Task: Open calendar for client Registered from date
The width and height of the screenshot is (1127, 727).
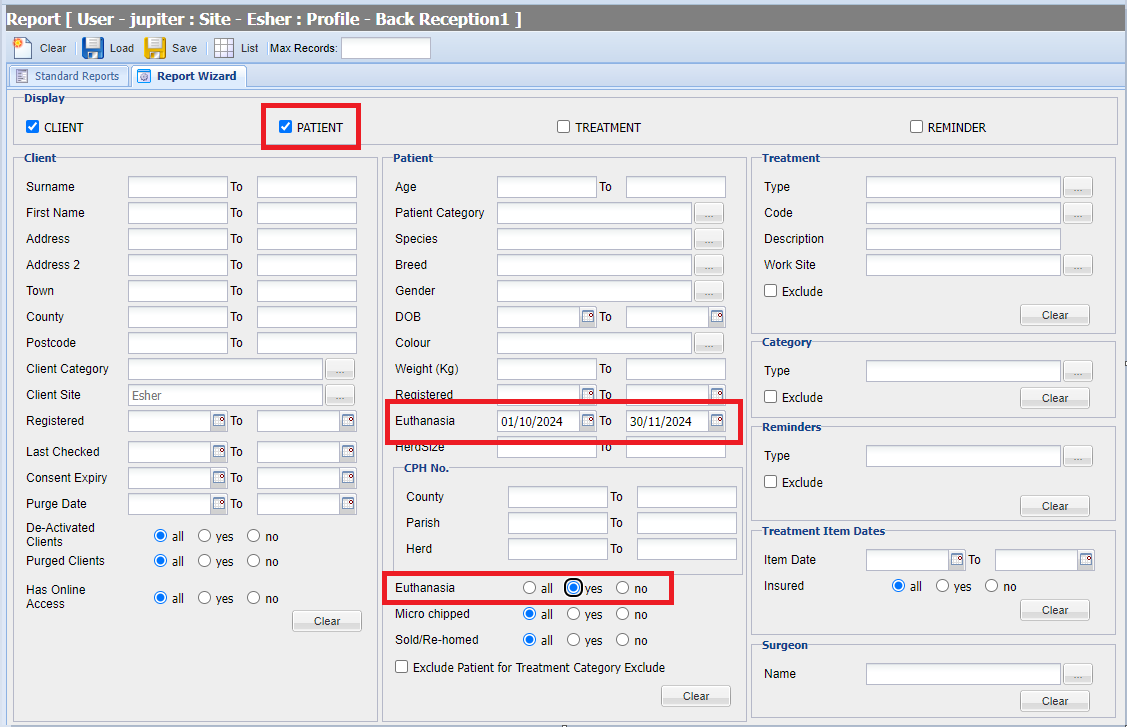Action: [x=219, y=421]
